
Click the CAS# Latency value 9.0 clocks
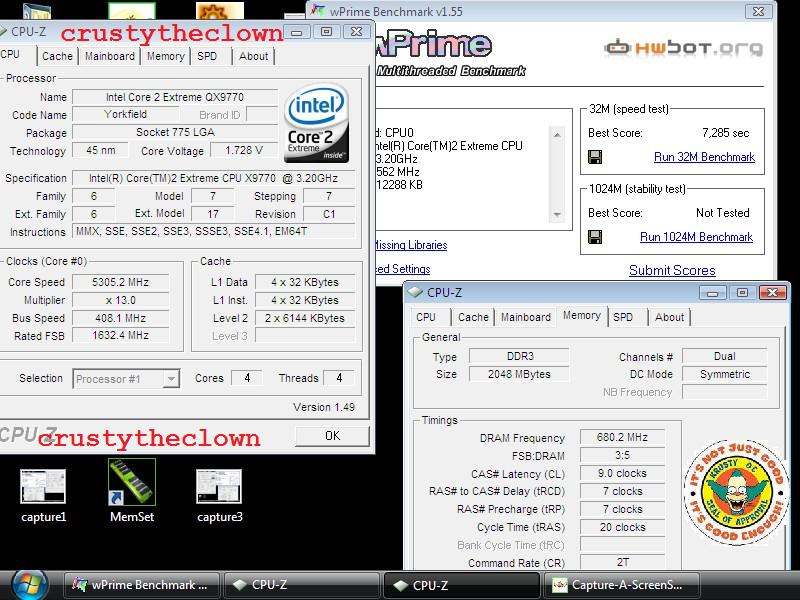click(x=622, y=473)
